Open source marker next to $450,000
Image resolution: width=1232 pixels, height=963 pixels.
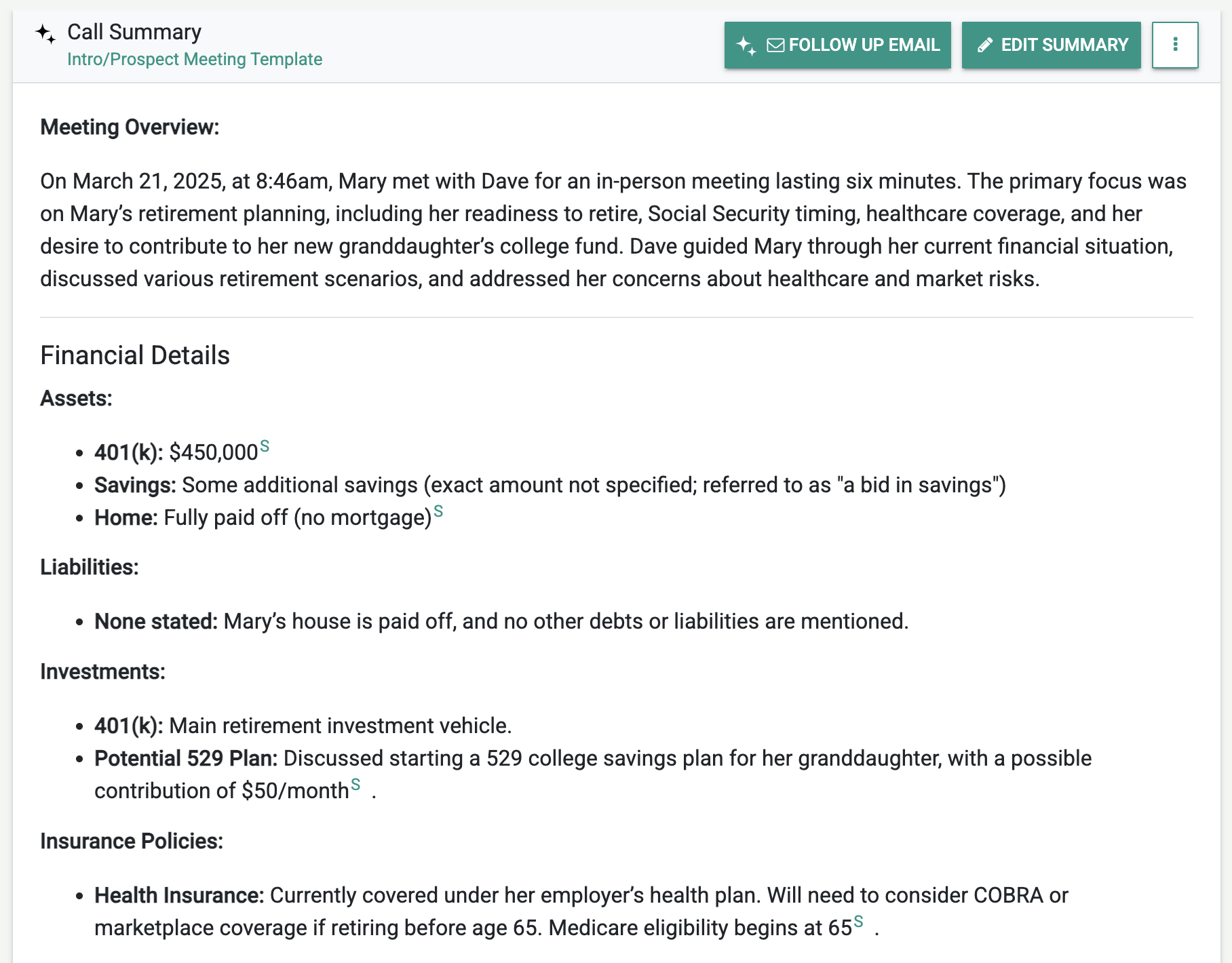pyautogui.click(x=265, y=446)
